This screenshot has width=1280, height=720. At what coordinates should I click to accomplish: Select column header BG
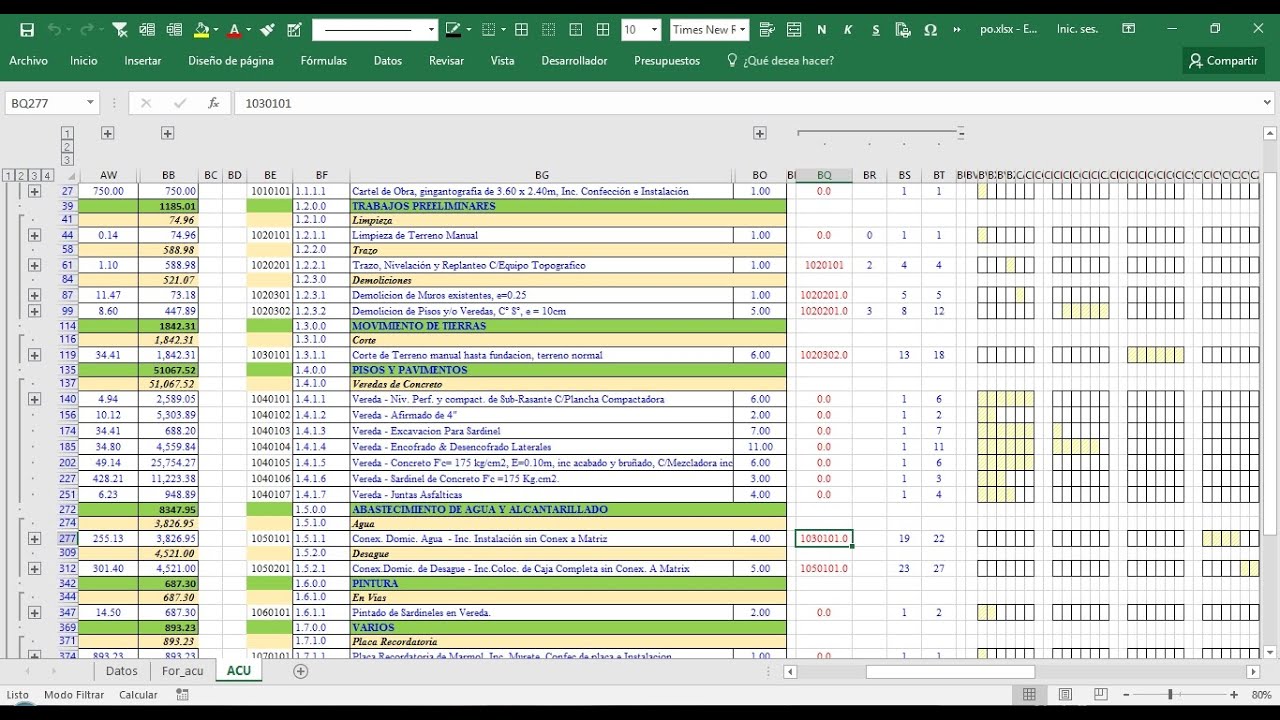(x=541, y=175)
